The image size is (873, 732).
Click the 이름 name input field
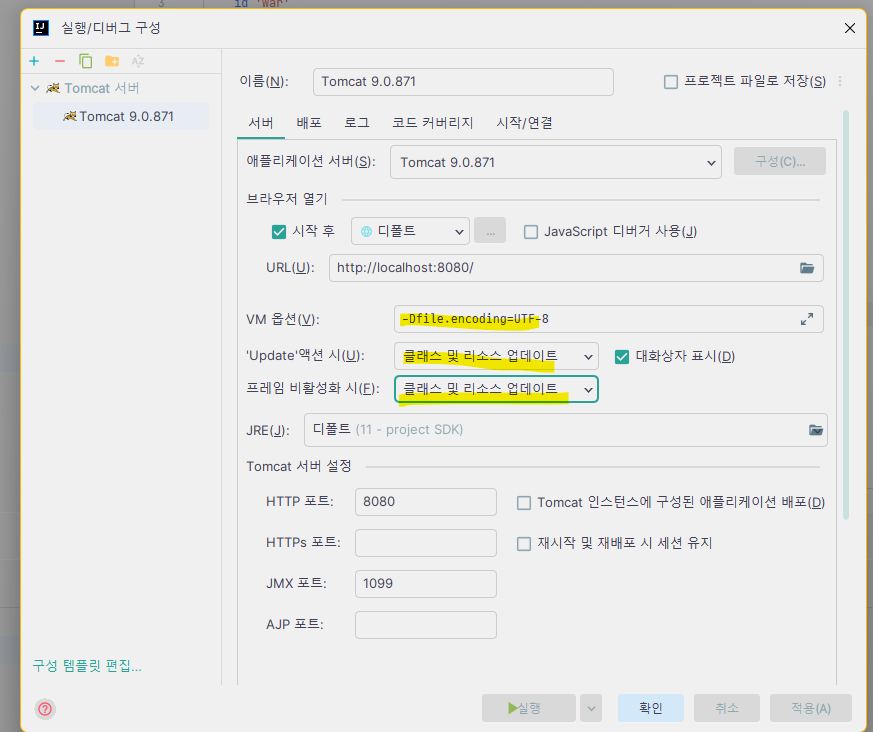click(463, 82)
